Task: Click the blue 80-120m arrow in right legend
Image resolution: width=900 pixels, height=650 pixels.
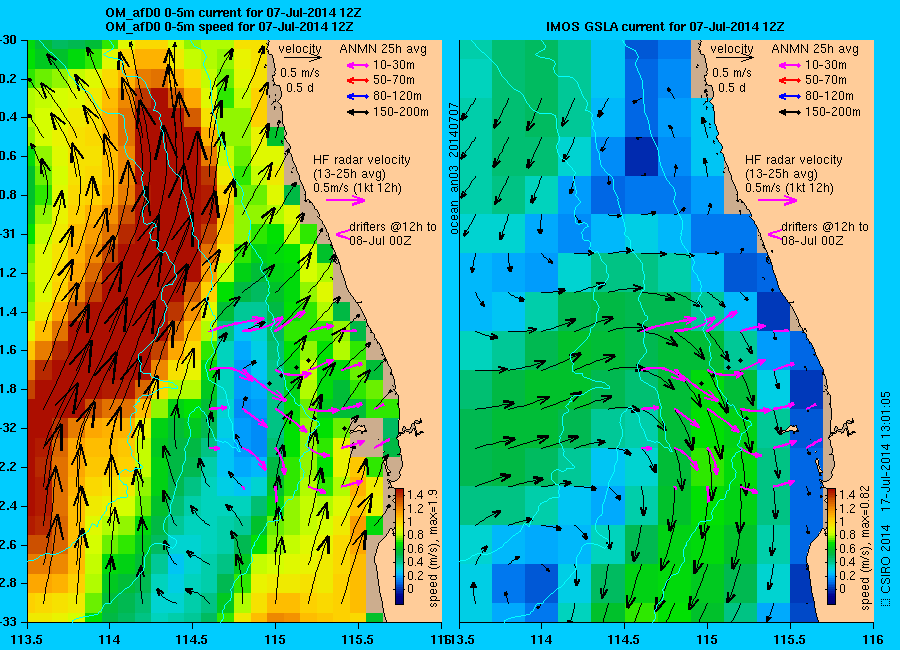Action: [x=789, y=96]
